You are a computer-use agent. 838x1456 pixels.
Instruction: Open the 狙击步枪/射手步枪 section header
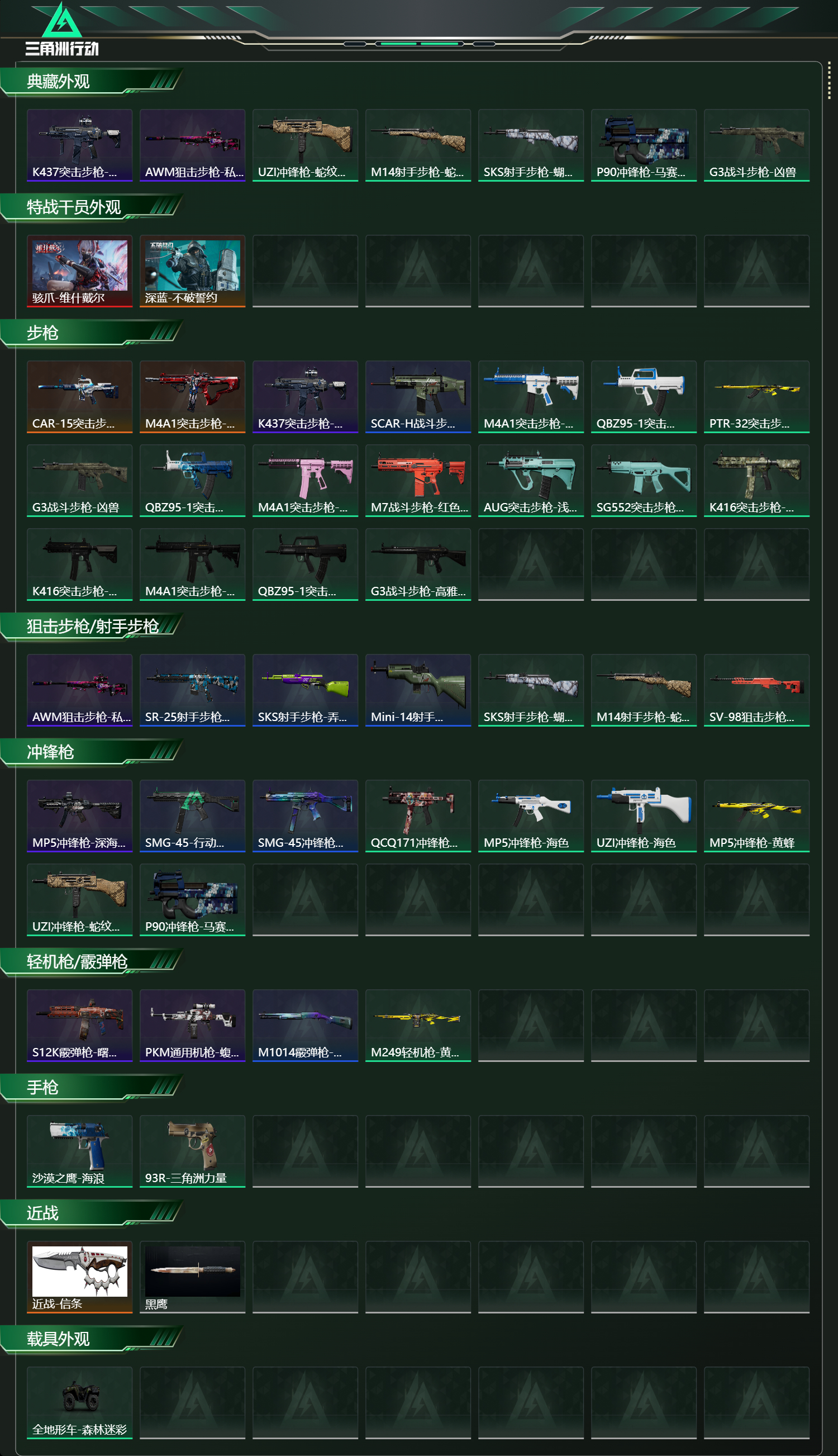click(x=92, y=627)
